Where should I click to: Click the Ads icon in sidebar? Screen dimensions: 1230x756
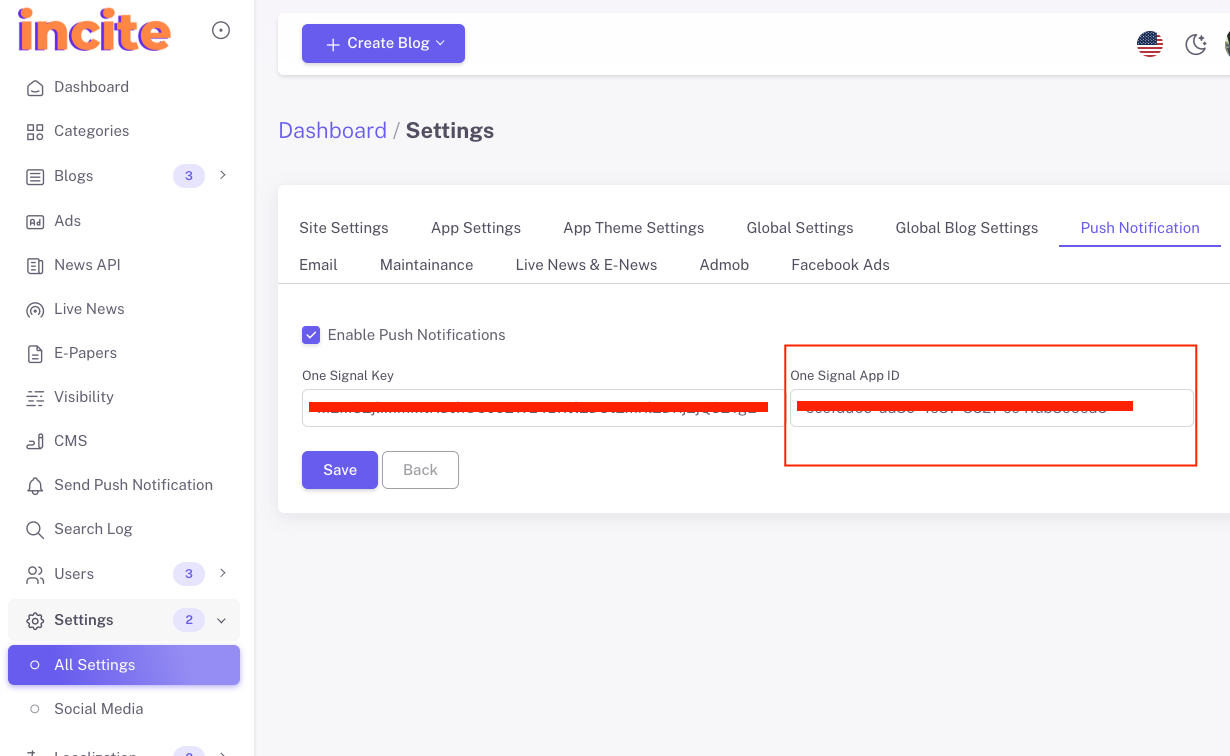click(x=35, y=222)
